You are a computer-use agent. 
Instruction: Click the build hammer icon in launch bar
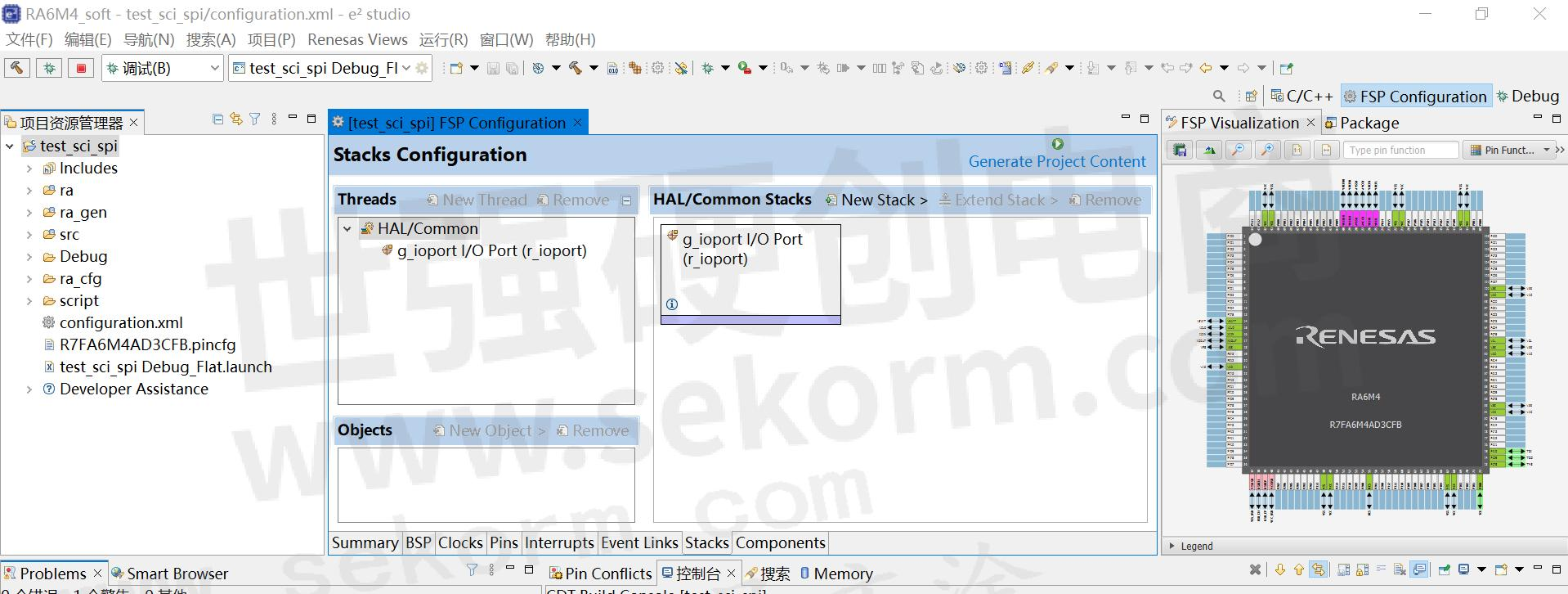(x=17, y=68)
